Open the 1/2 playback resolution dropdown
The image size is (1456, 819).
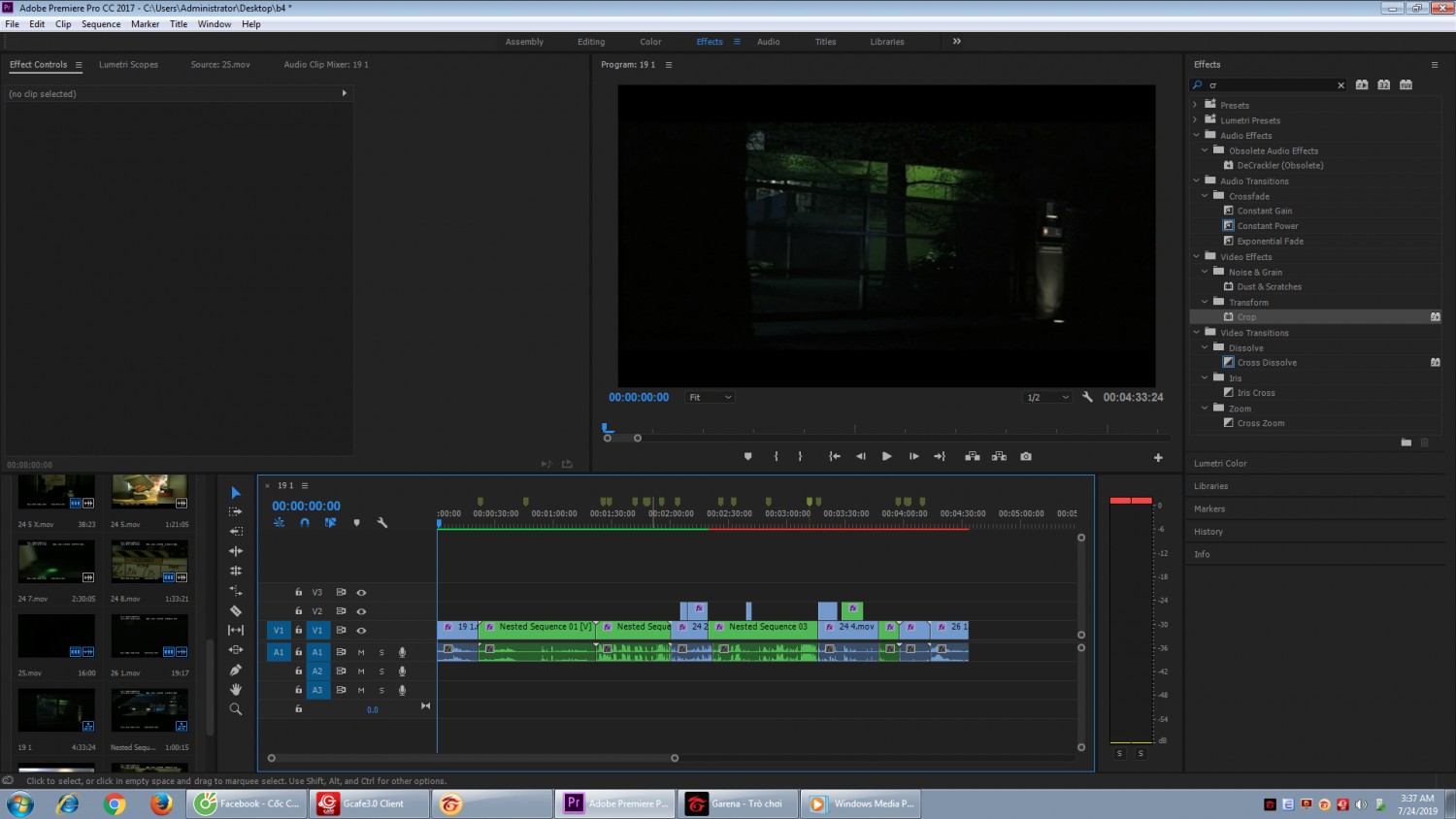coord(1047,397)
